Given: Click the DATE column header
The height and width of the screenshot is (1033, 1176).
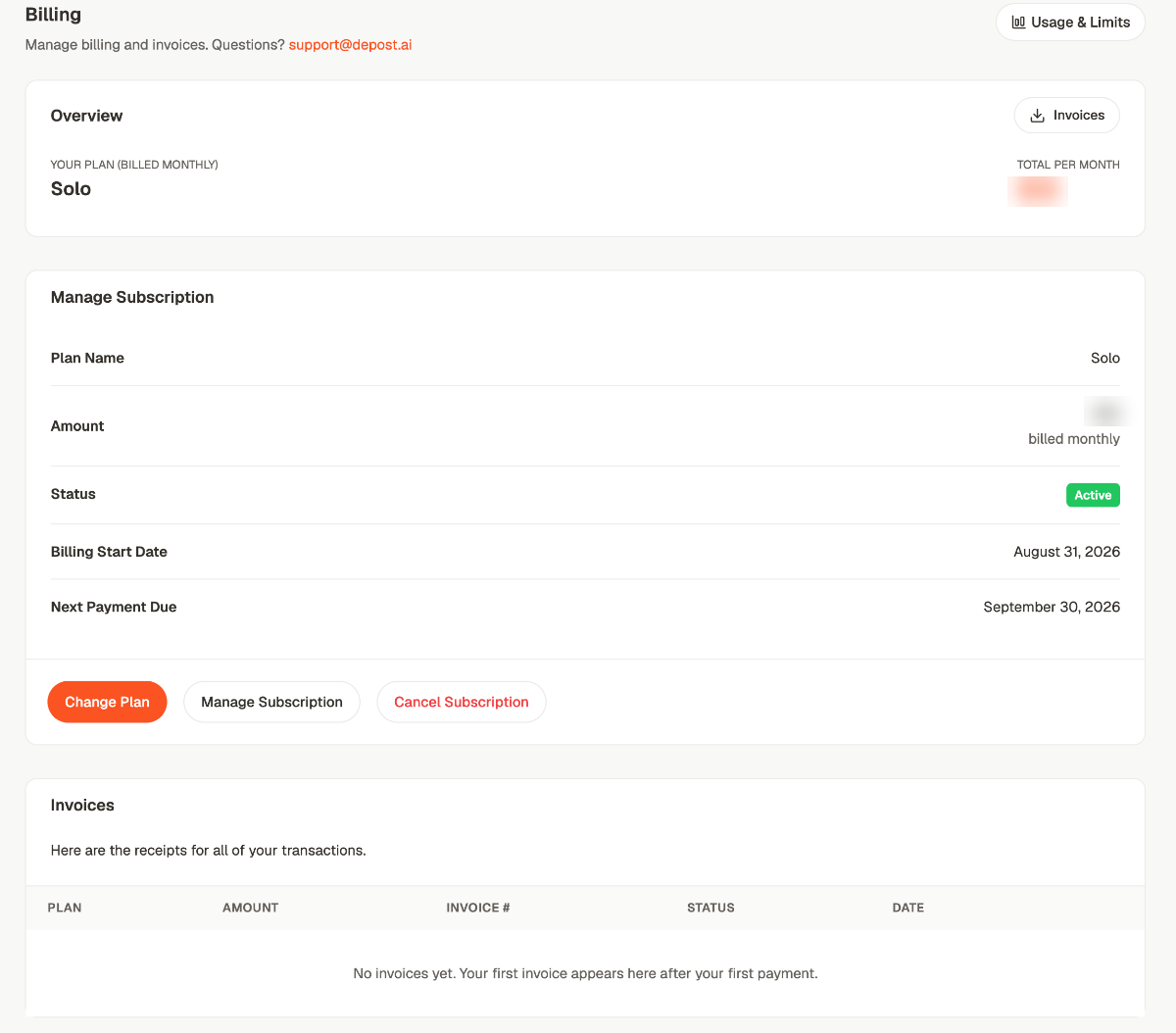Looking at the screenshot, I should click(x=908, y=908).
